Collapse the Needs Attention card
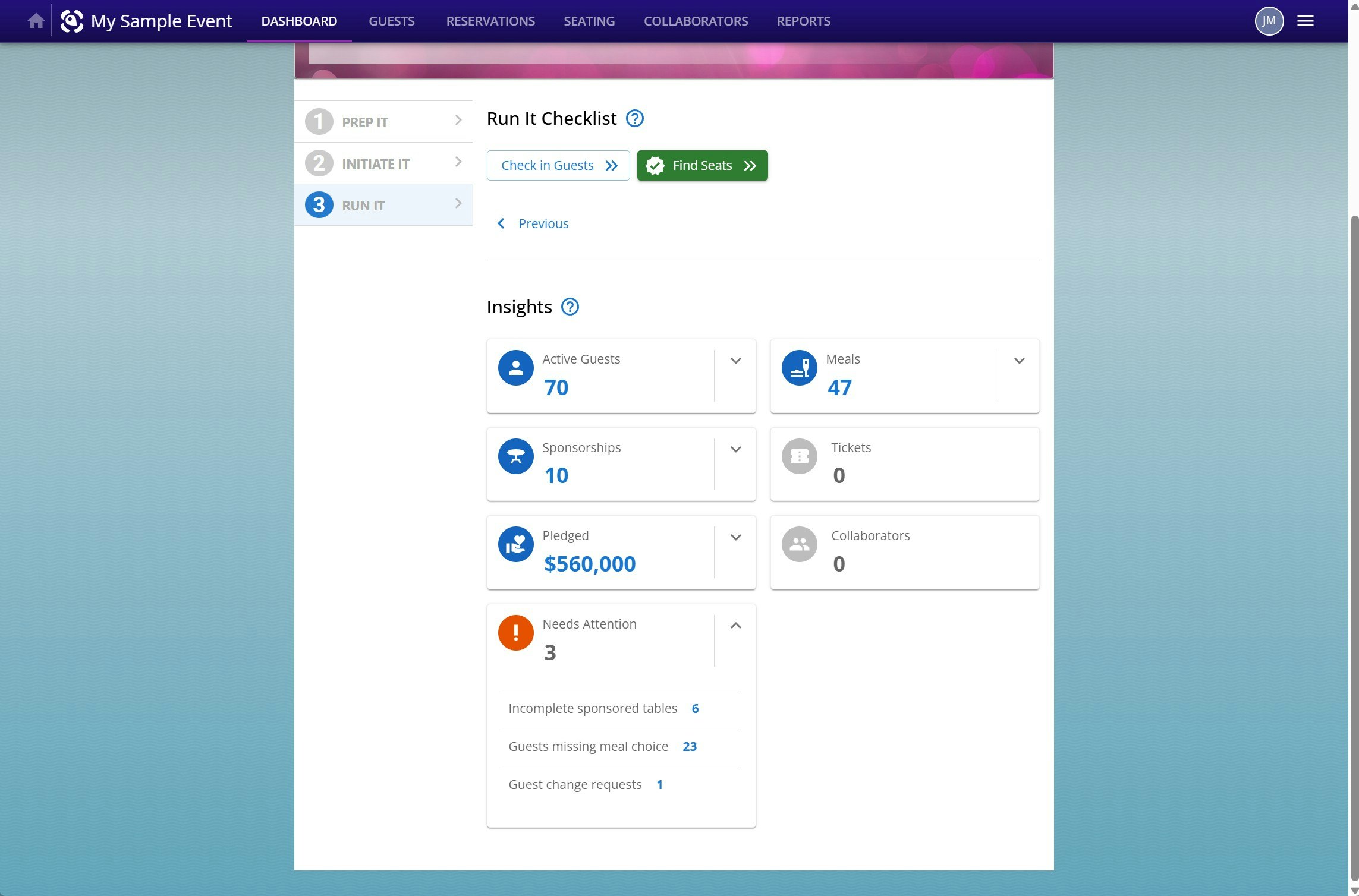The width and height of the screenshot is (1359, 896). click(735, 626)
